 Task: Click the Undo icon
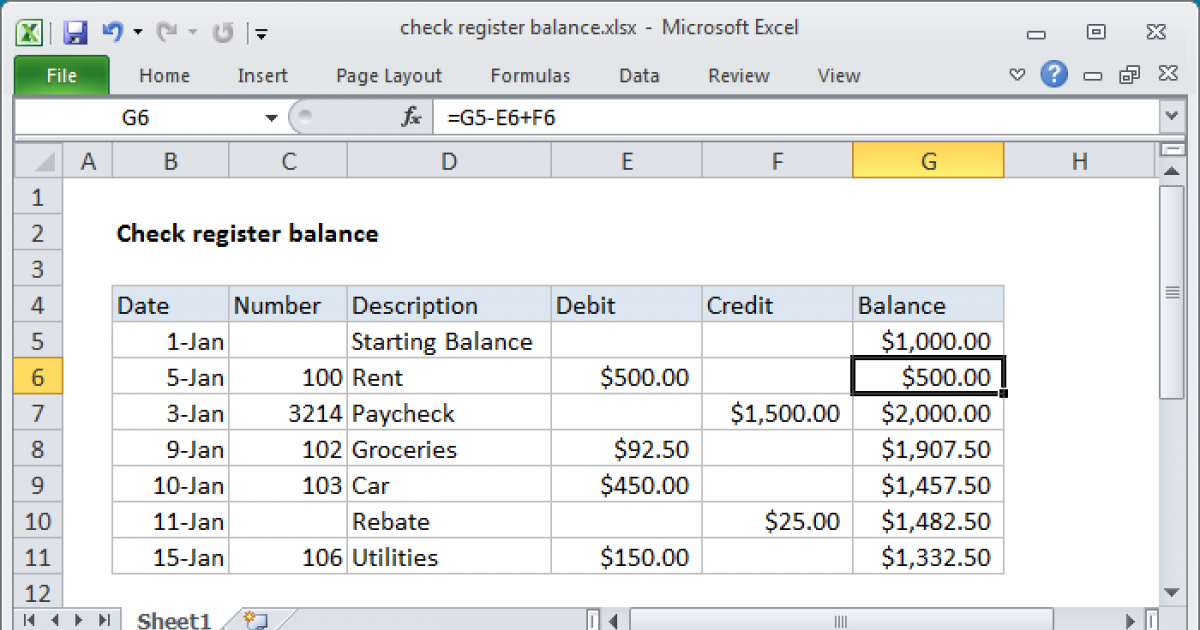pos(113,31)
